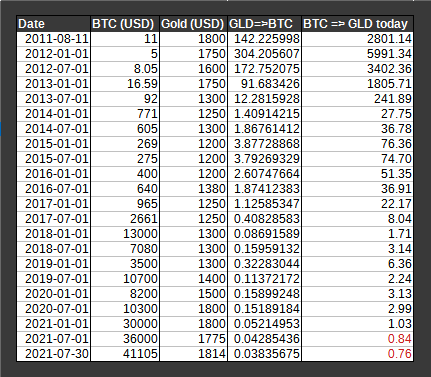Viewport: 431px width, 377px height.
Task: Select ratio cell 304.205607
Action: point(265,54)
